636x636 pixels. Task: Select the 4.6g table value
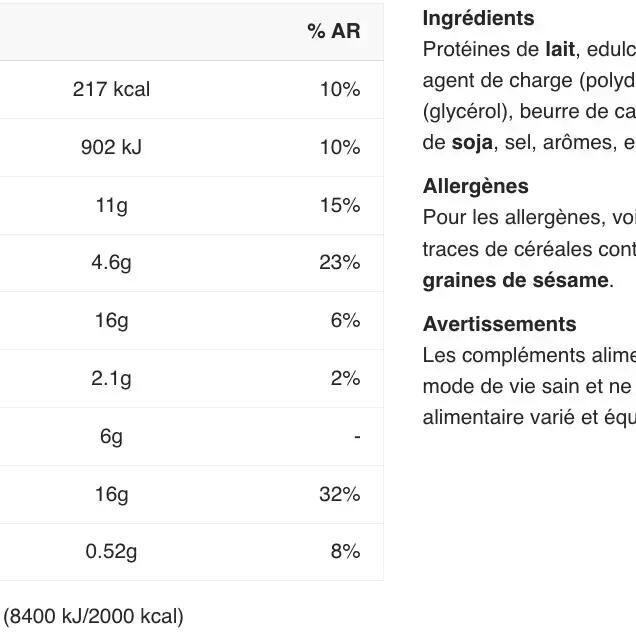point(111,262)
